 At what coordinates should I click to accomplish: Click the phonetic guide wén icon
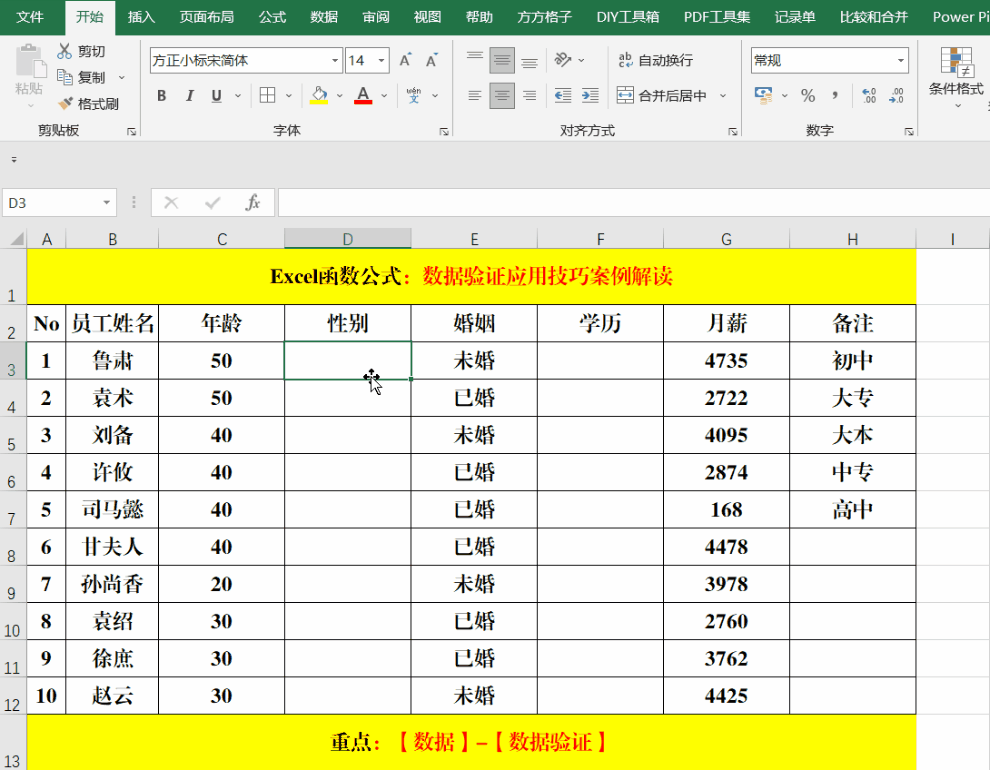click(414, 95)
